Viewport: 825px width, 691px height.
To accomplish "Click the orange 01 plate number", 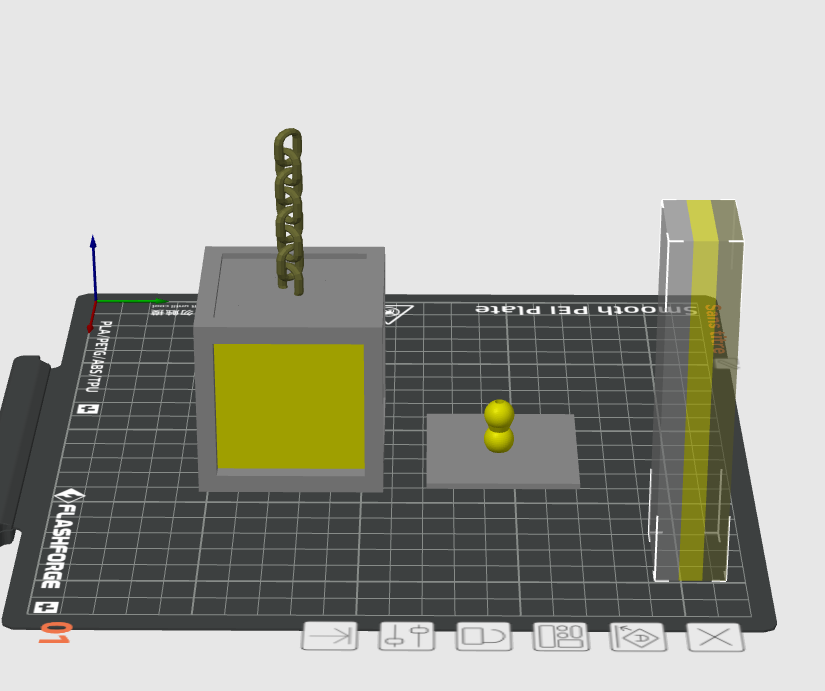I will (55, 633).
